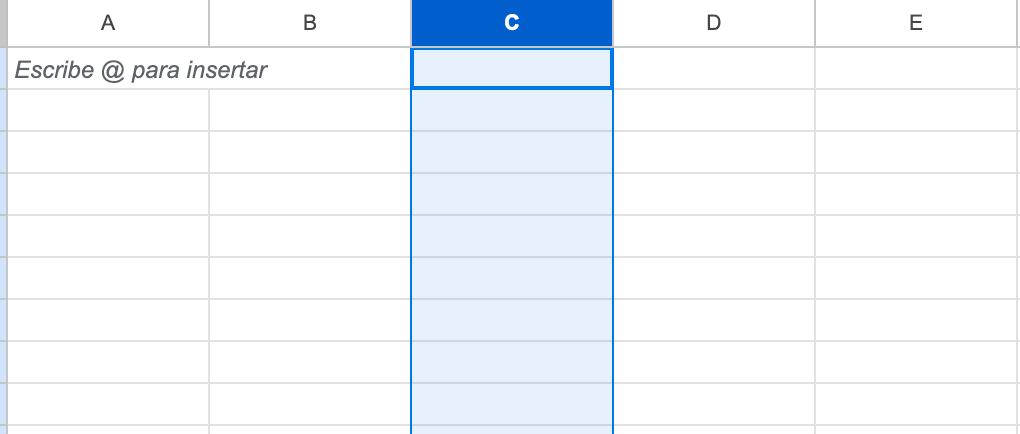The image size is (1020, 434).
Task: Click cell D2 in second row
Action: coord(714,110)
